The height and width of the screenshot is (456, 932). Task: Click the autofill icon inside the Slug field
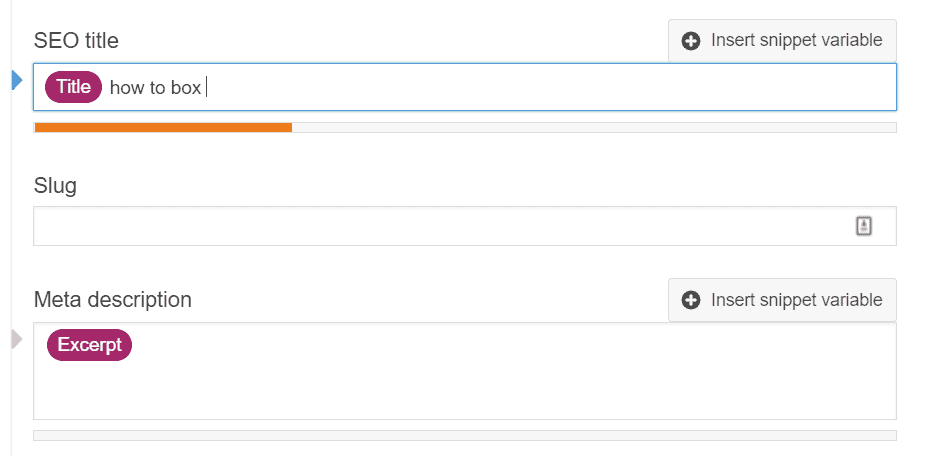[864, 226]
